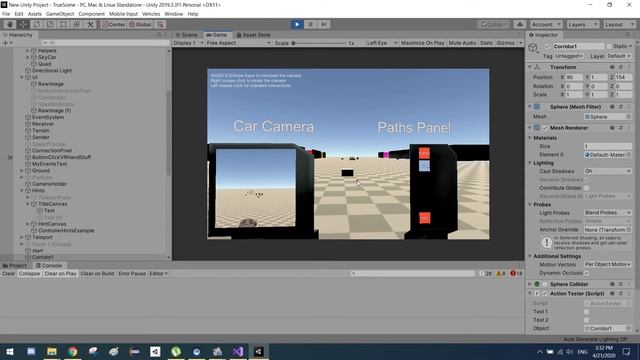Toggle Center pivot mode button
Image resolution: width=640 pixels, height=360 pixels.
(114, 24)
